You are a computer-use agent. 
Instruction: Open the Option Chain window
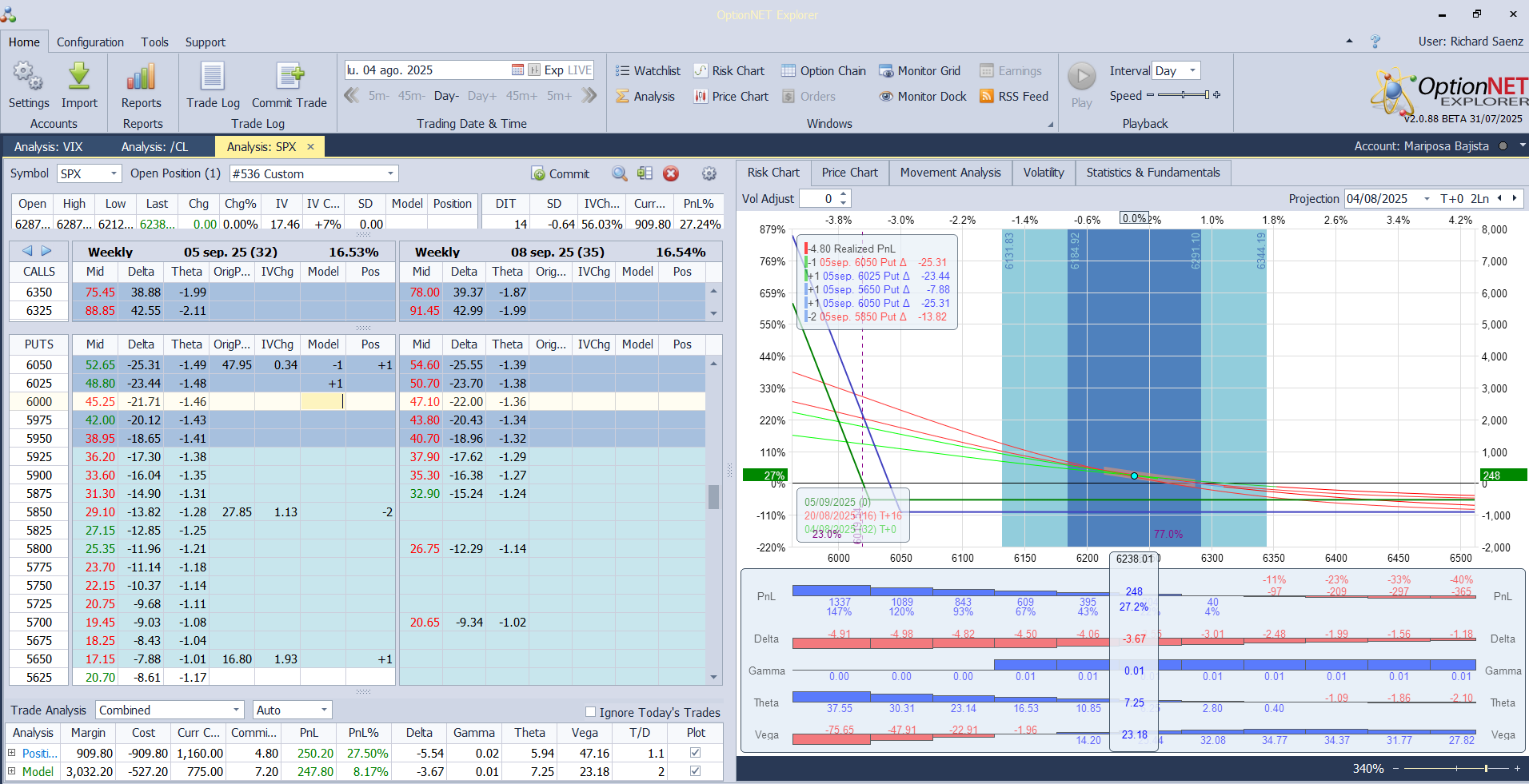point(824,71)
